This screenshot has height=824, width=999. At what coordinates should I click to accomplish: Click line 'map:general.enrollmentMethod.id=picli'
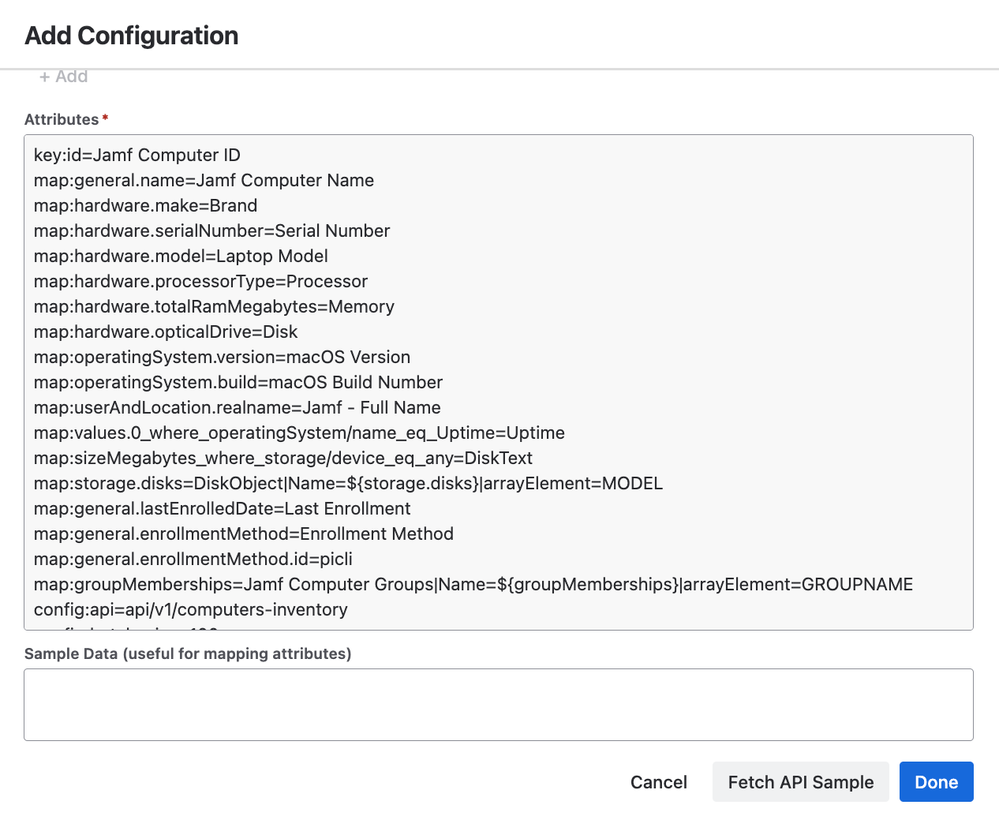pos(193,559)
